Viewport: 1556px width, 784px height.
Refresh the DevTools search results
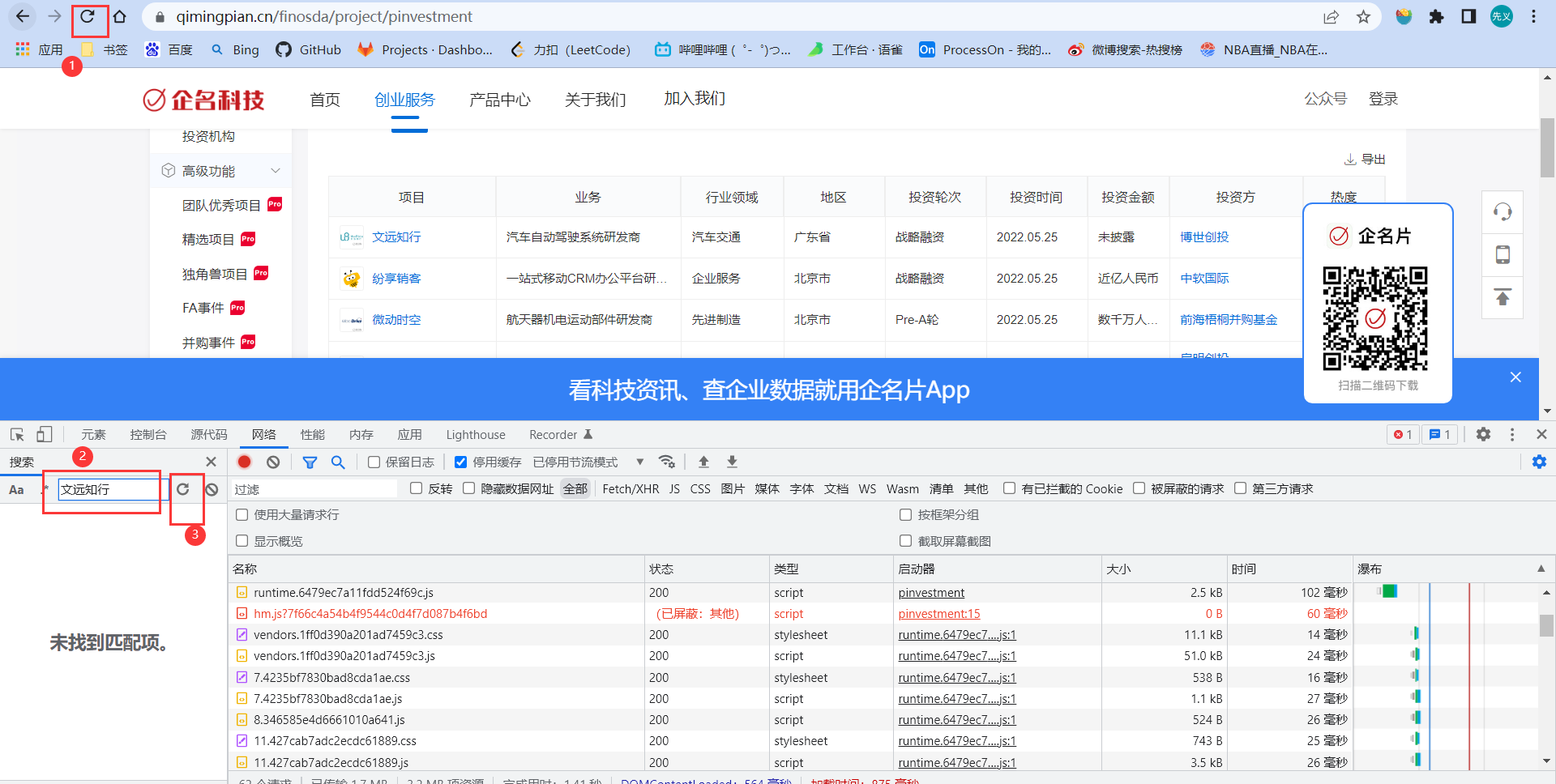183,489
